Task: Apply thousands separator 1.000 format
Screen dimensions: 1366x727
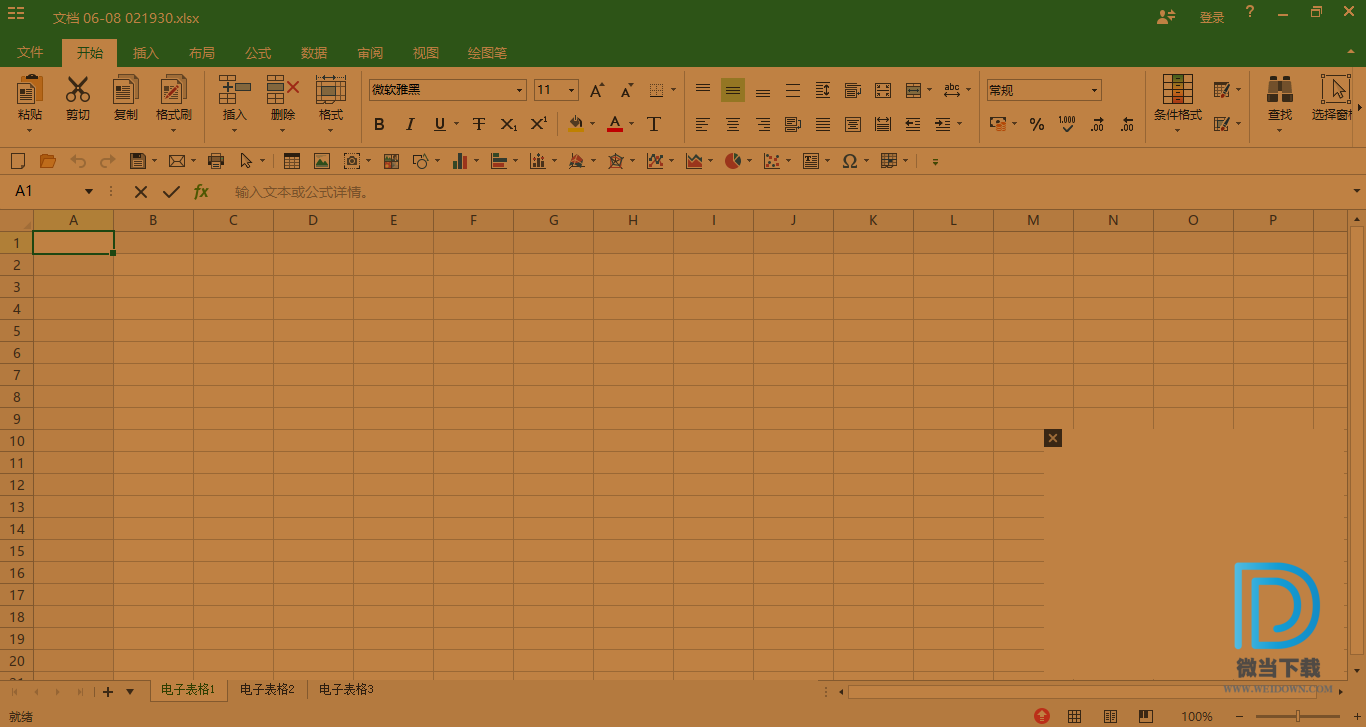Action: [1067, 124]
